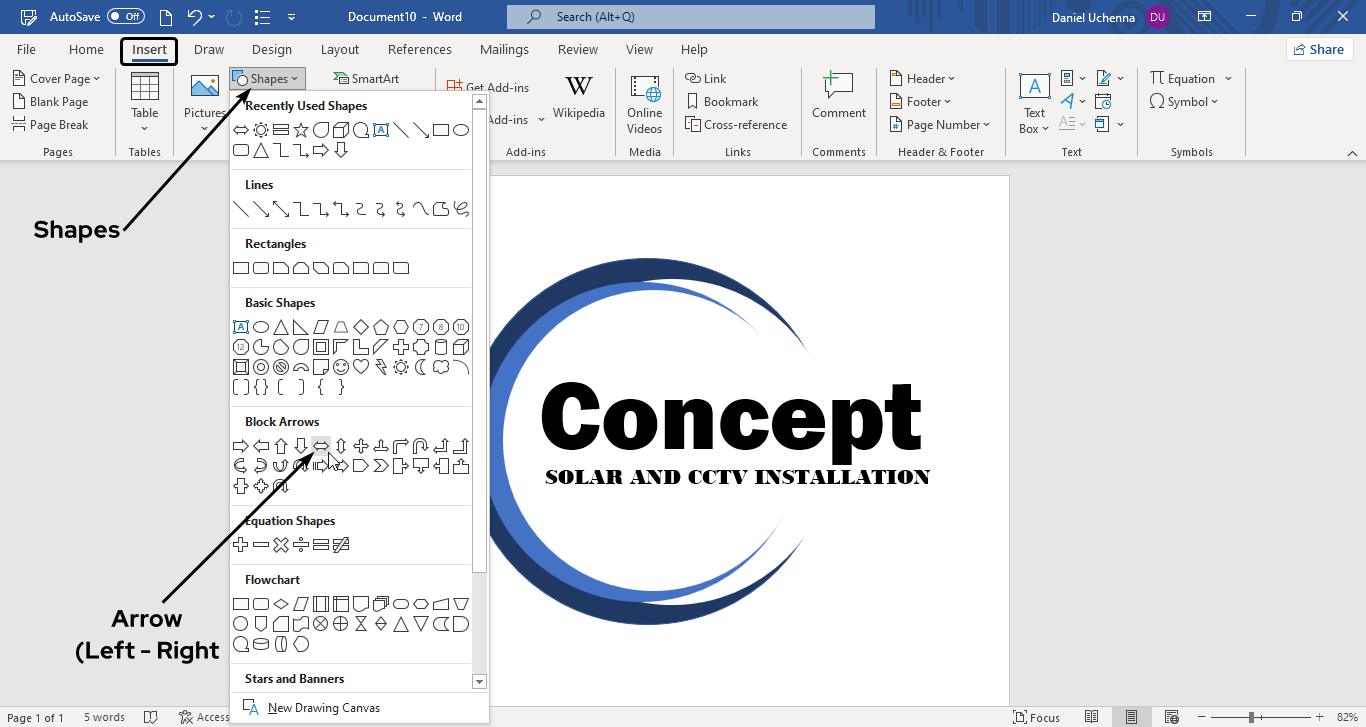Select the Moon shape in Basic Shapes
1366x727 pixels.
coord(421,367)
